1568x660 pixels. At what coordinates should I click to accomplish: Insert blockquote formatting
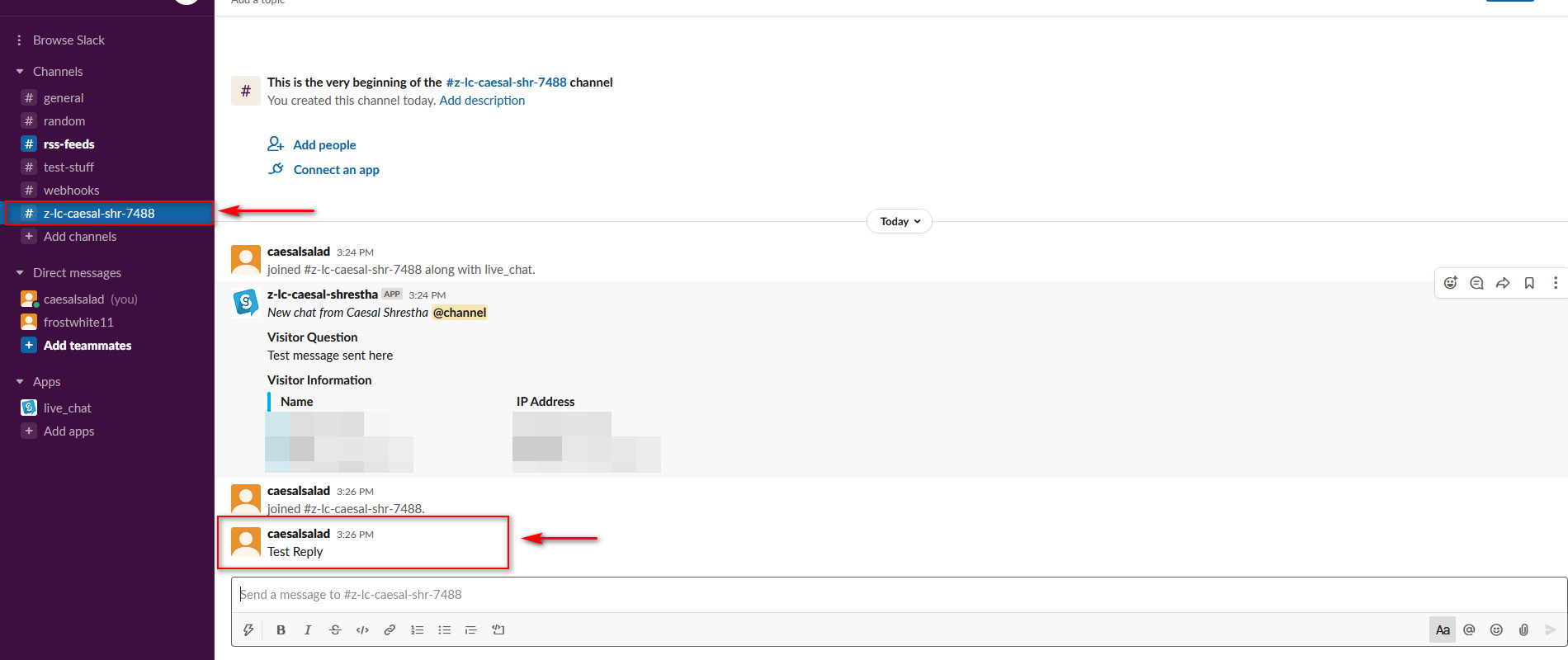(x=471, y=630)
